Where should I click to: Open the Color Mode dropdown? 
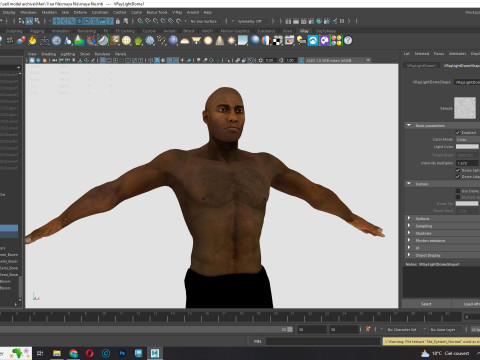468,139
